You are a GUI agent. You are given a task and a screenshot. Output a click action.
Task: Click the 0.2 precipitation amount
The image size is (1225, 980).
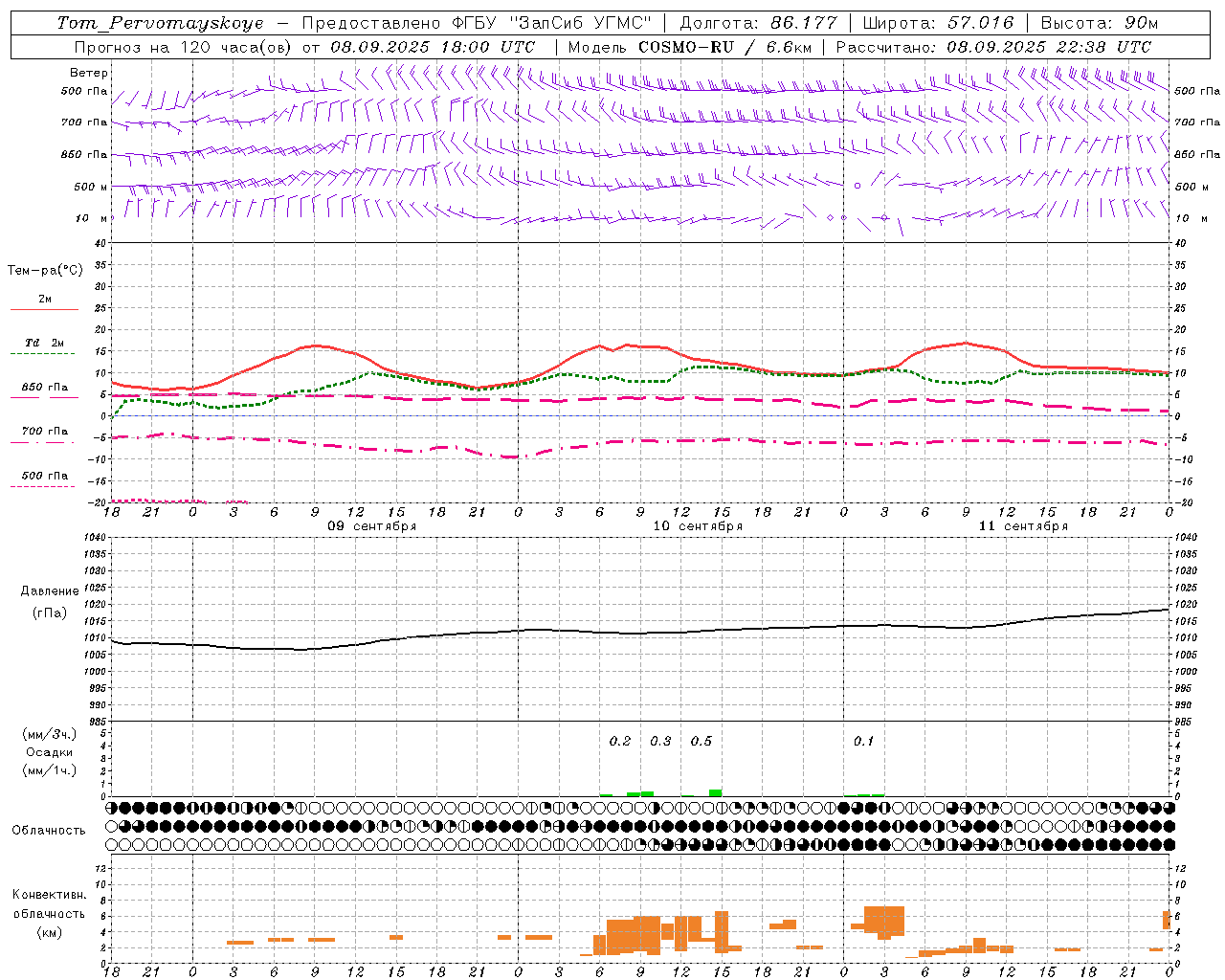click(620, 742)
